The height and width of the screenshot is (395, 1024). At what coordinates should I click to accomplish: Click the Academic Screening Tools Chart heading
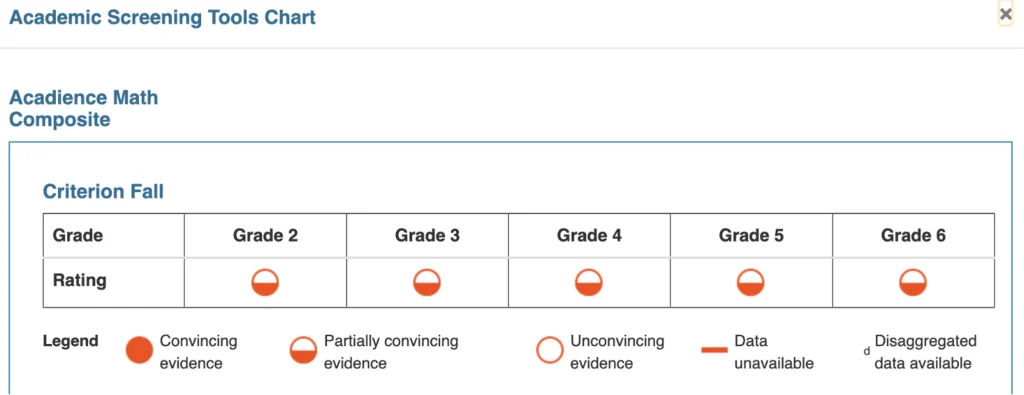[162, 18]
